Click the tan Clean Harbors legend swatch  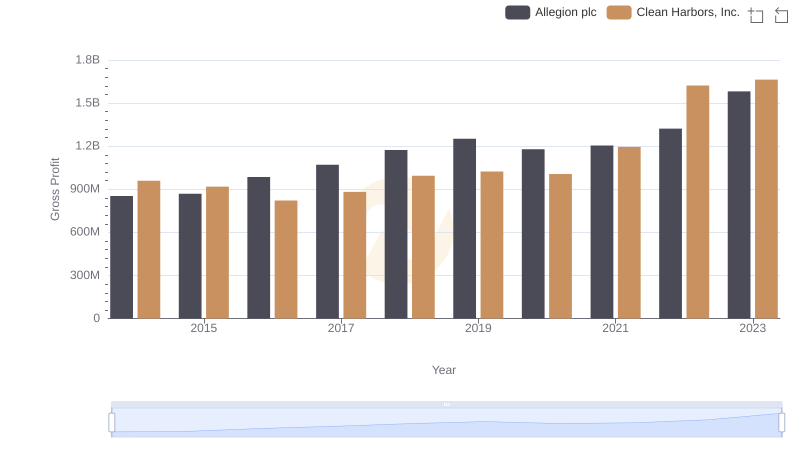(x=619, y=12)
